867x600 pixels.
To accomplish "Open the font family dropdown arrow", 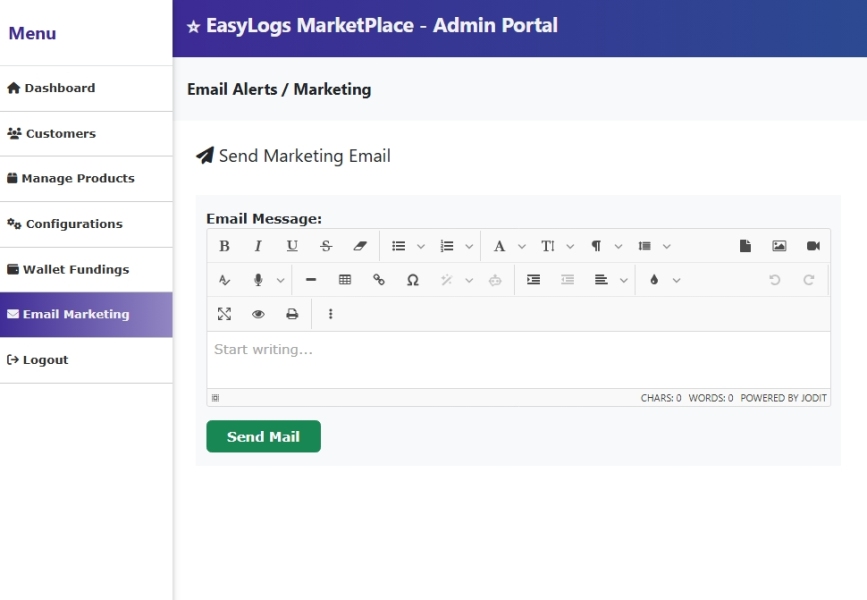I will [521, 246].
